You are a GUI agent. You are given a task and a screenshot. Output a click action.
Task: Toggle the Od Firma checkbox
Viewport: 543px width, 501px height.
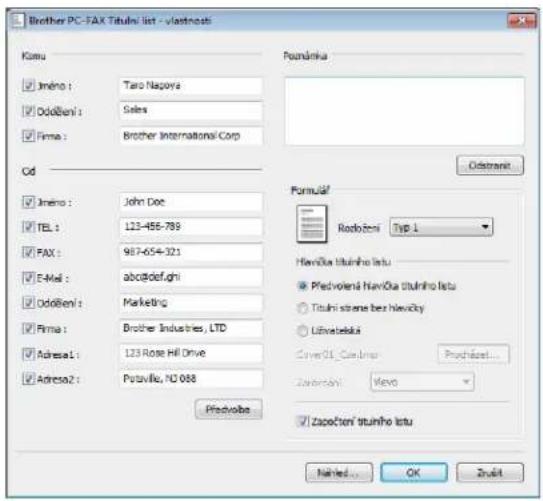coord(28,329)
